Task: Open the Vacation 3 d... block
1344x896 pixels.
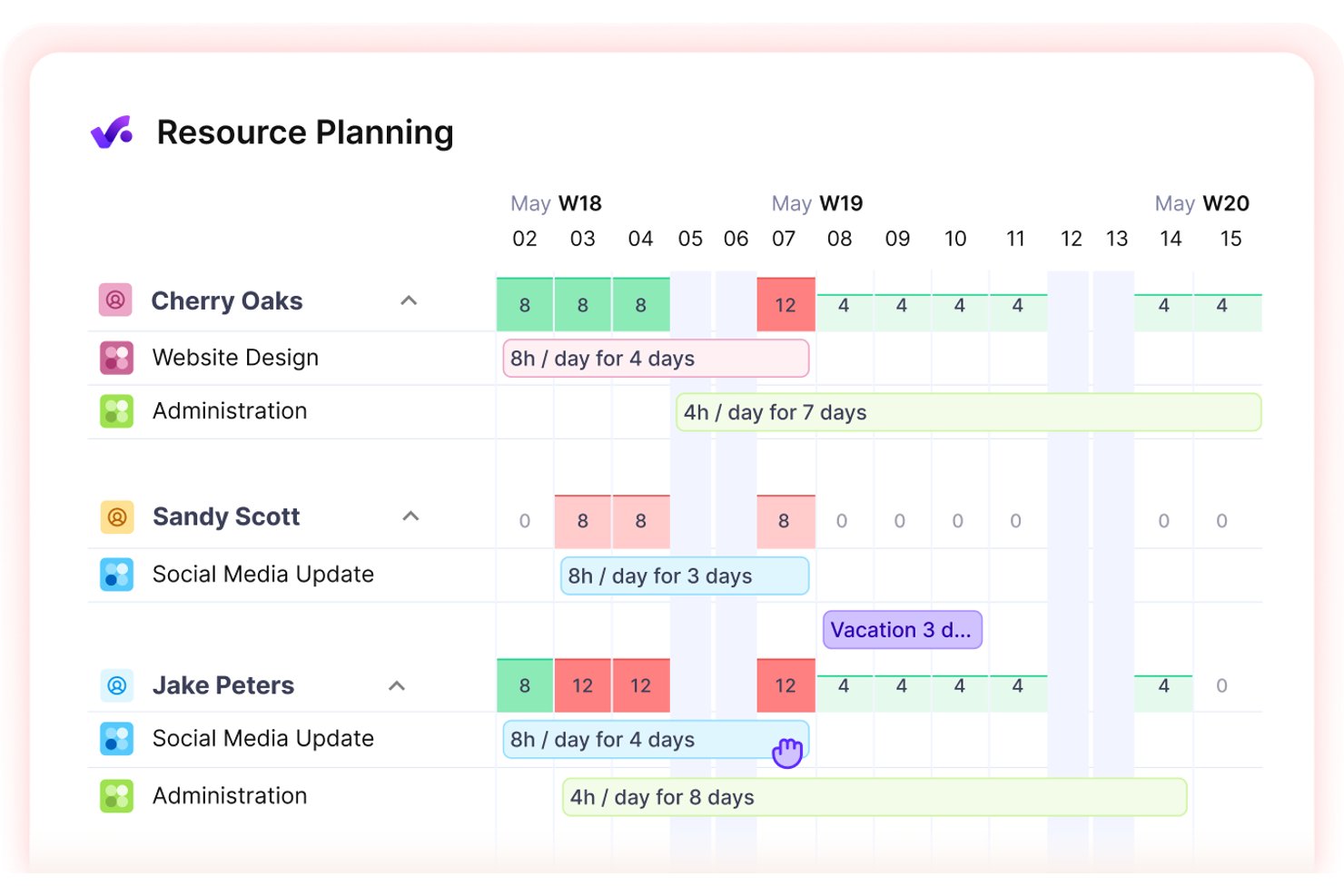Action: point(903,630)
